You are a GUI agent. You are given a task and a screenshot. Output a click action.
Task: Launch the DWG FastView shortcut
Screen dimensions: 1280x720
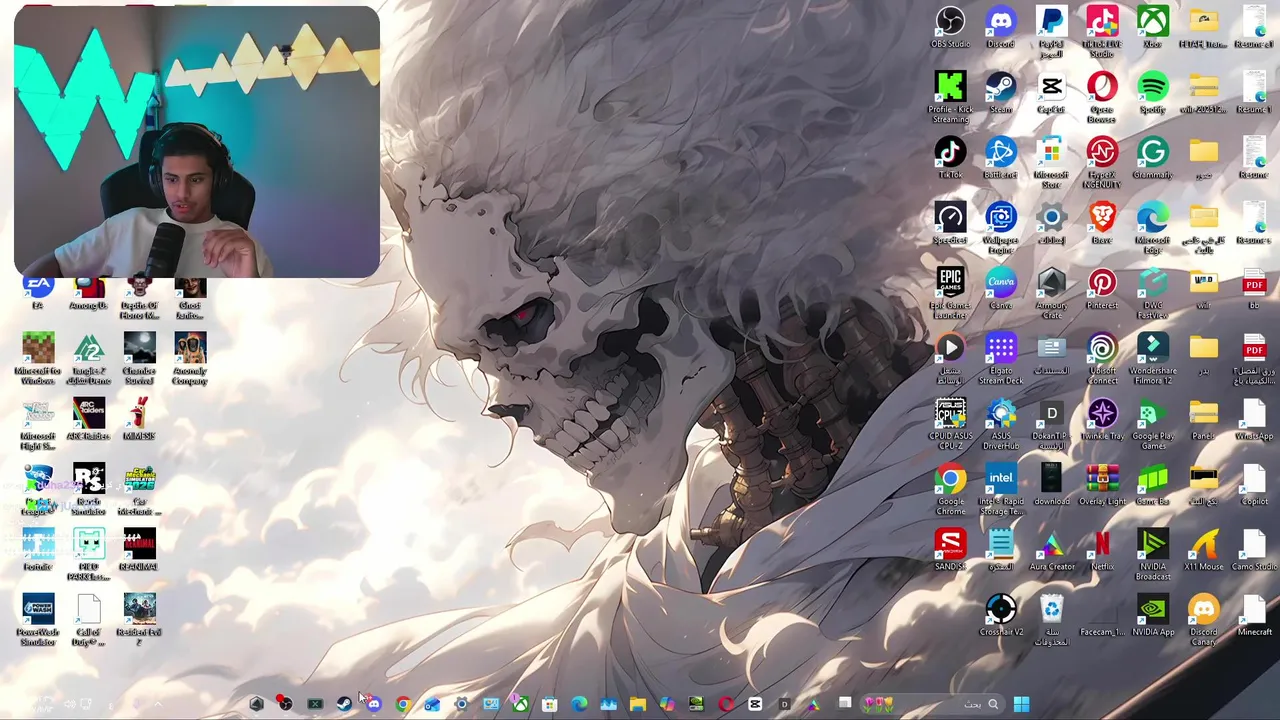click(1152, 293)
